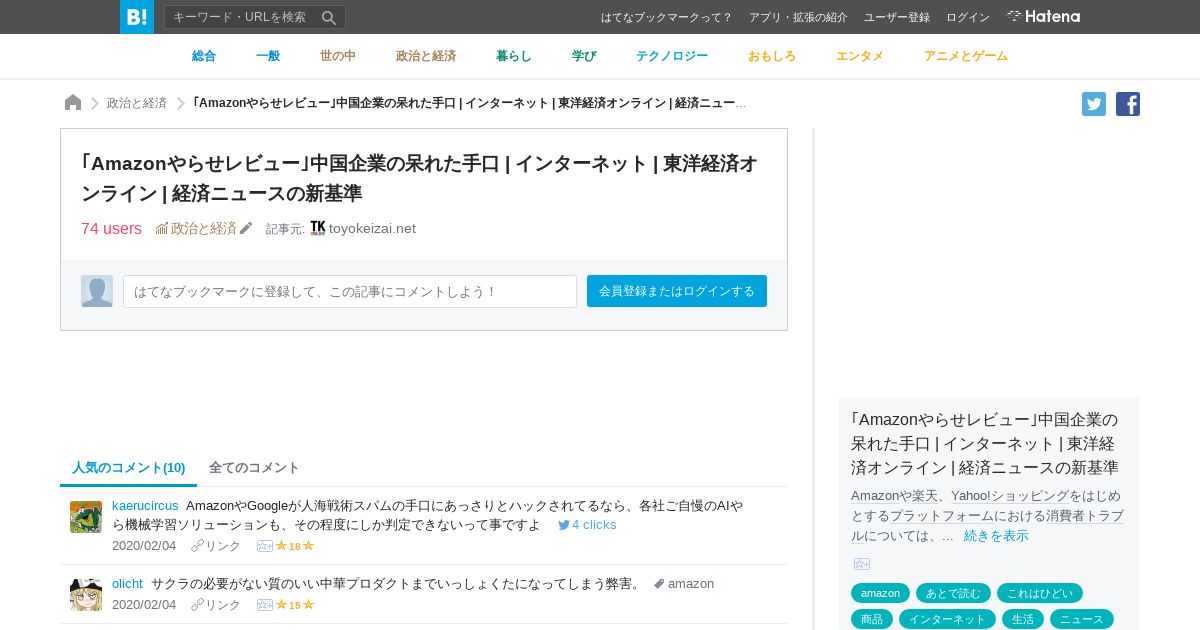
Task: Click 74 users count
Action: (x=111, y=228)
